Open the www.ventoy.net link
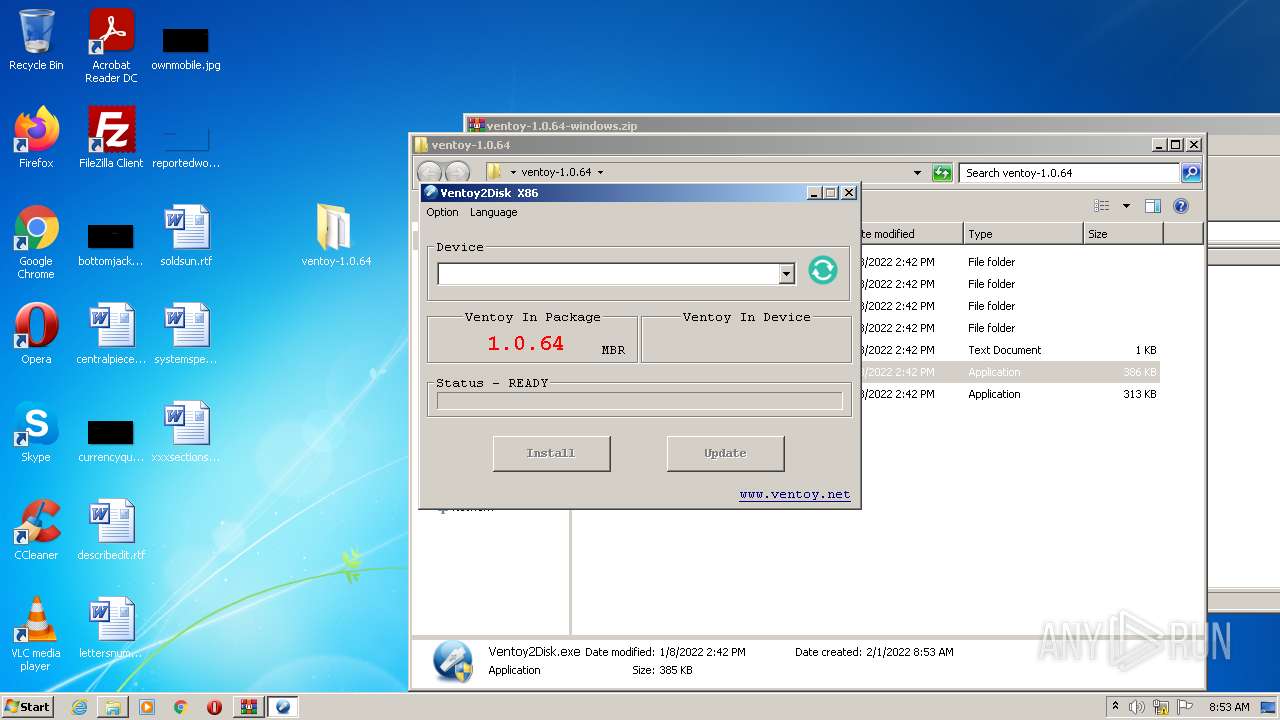This screenshot has width=1280, height=720. click(x=795, y=494)
